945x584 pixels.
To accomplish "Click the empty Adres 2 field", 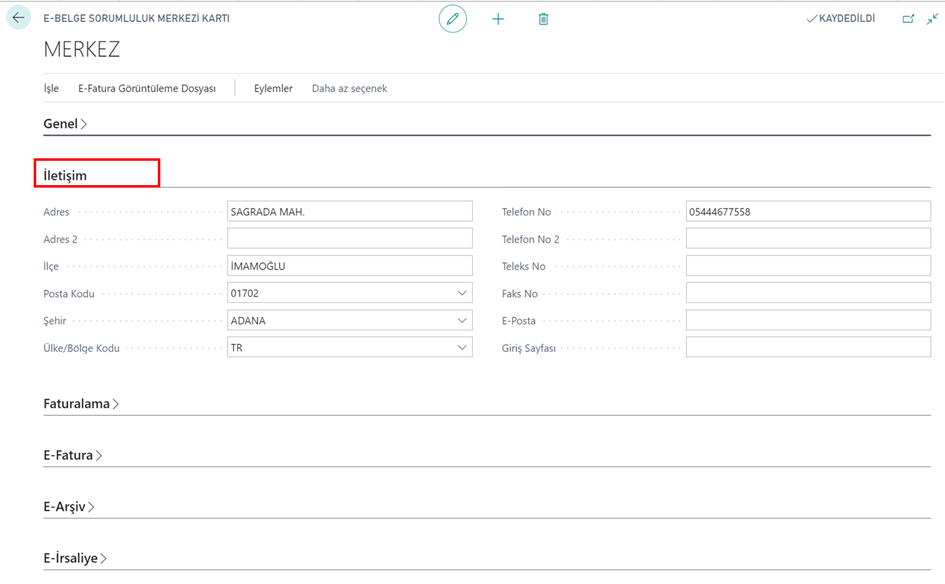I will 350,239.
